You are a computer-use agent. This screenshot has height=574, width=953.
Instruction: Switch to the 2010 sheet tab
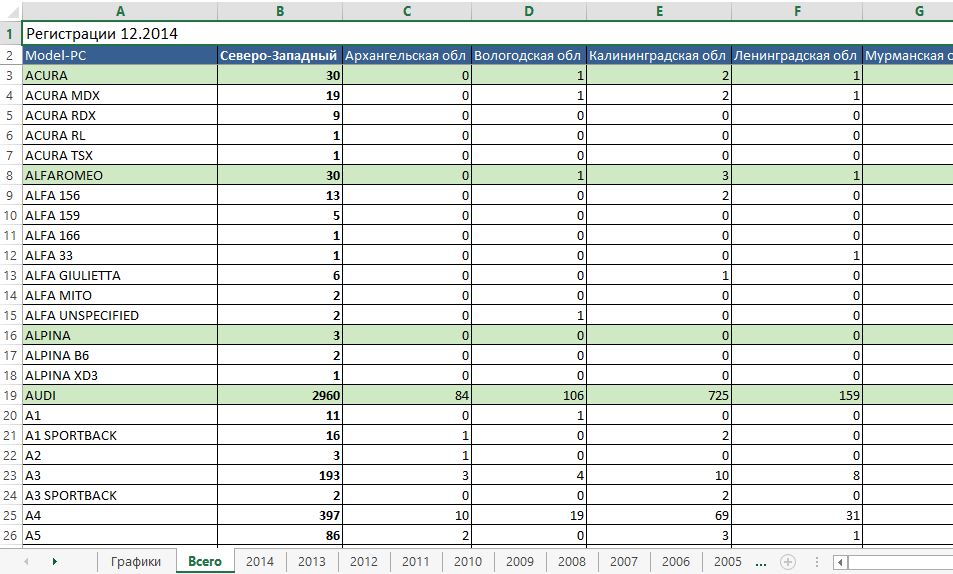pyautogui.click(x=467, y=561)
